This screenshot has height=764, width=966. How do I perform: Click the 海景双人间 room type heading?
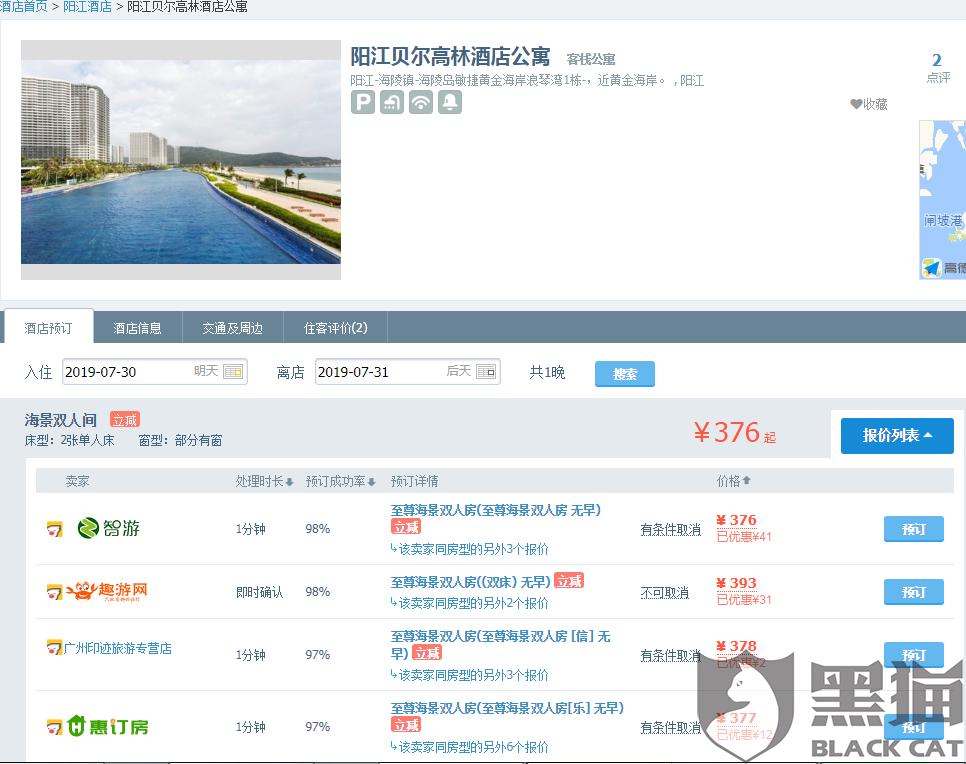pos(61,420)
